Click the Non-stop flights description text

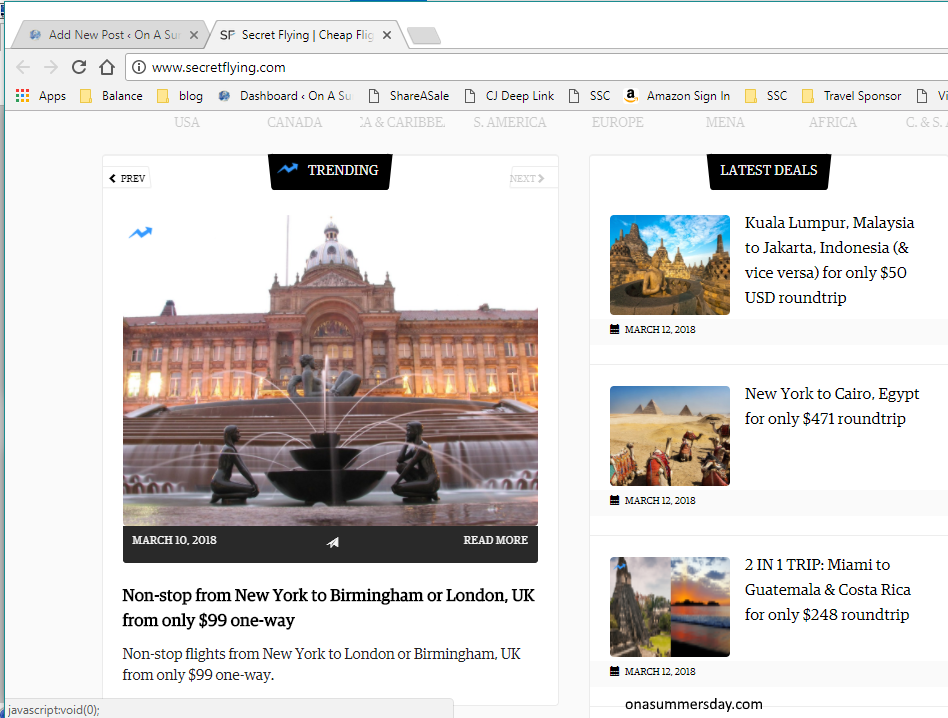pyautogui.click(x=321, y=664)
